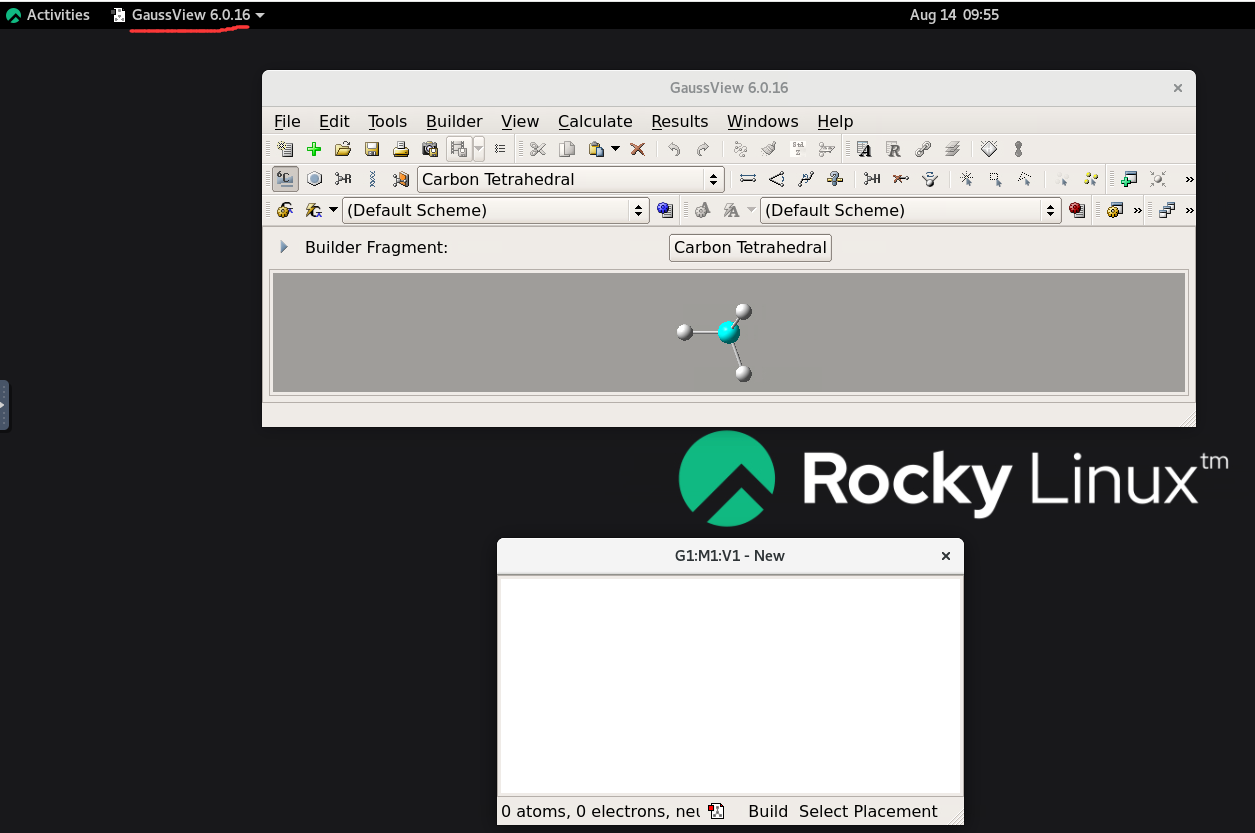Viewport: 1255px width, 833px height.
Task: Expand the chevron beside the yellow gear icon
Action: pos(1137,210)
